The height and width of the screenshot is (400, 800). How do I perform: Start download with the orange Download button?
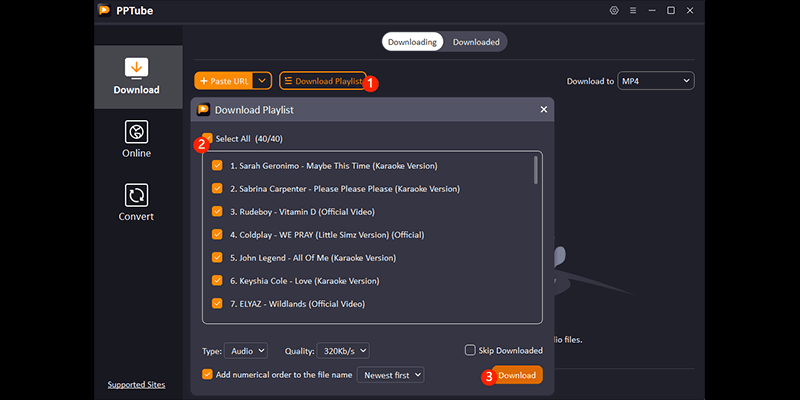point(517,375)
